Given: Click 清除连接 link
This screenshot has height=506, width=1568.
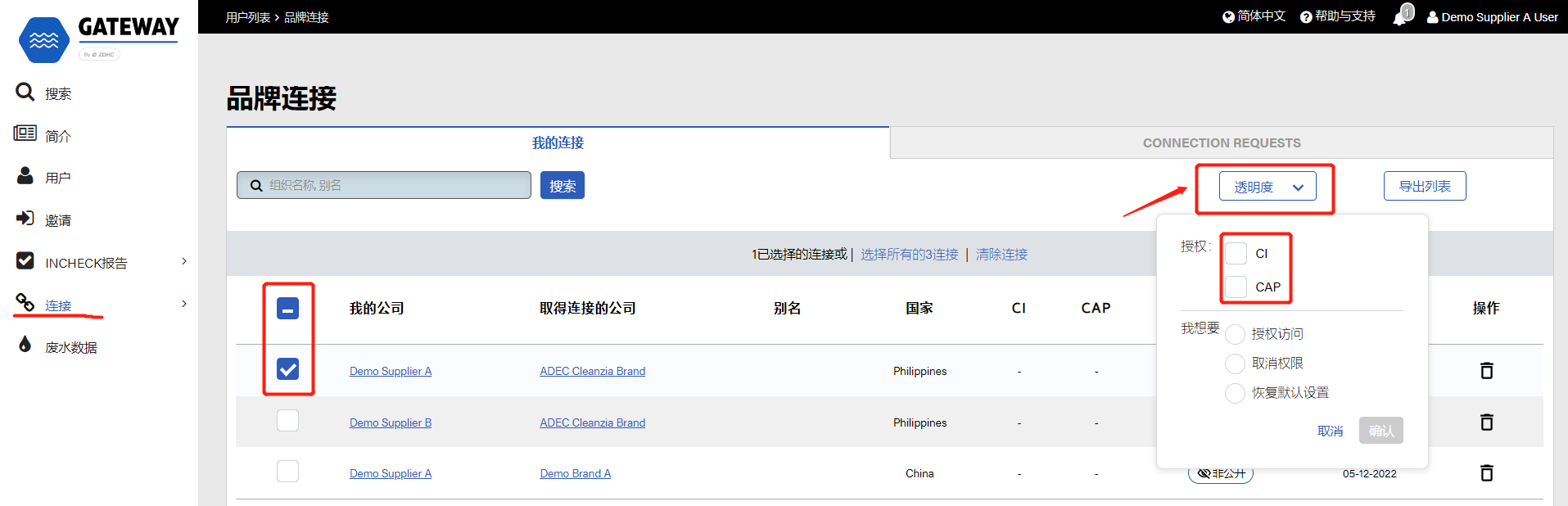Looking at the screenshot, I should 1001,255.
